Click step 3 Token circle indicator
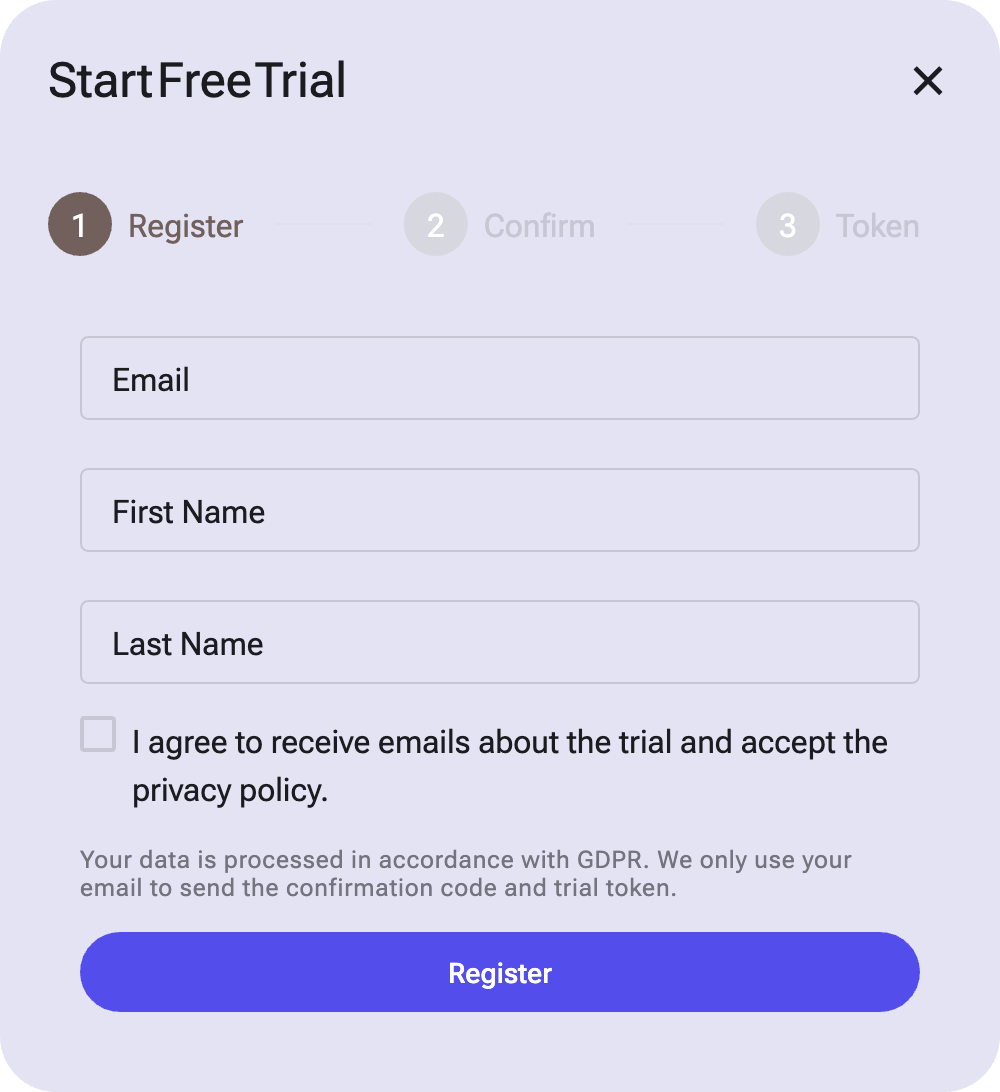This screenshot has width=1000, height=1092. click(788, 224)
